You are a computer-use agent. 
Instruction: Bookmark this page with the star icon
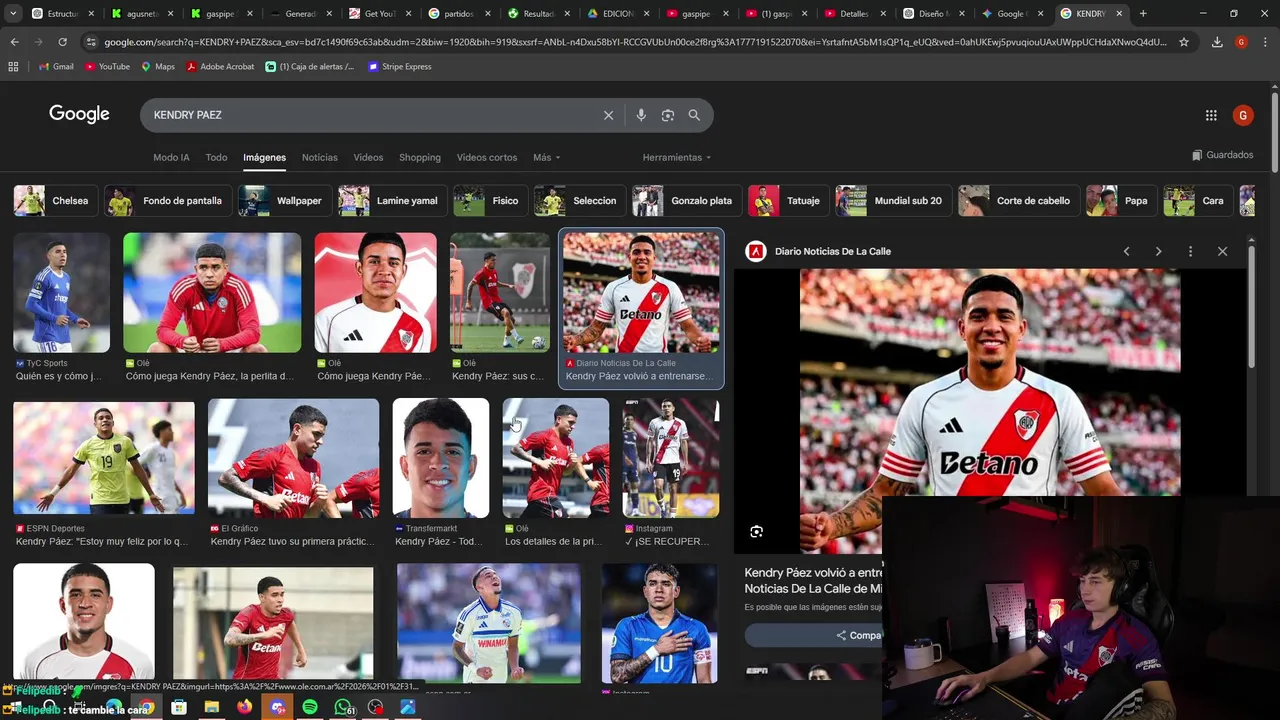pyautogui.click(x=1184, y=42)
